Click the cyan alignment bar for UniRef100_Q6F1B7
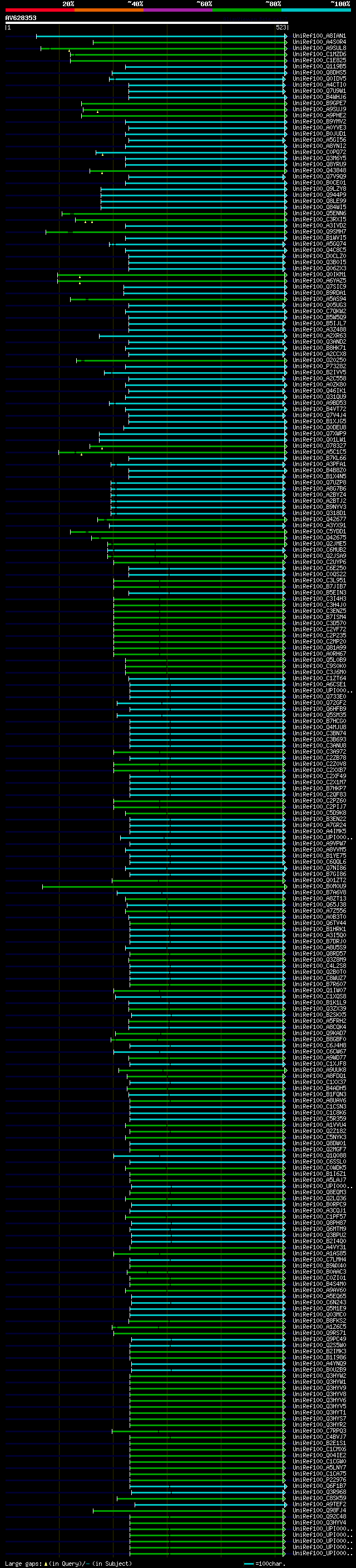356x1568 pixels. click(x=208, y=1486)
